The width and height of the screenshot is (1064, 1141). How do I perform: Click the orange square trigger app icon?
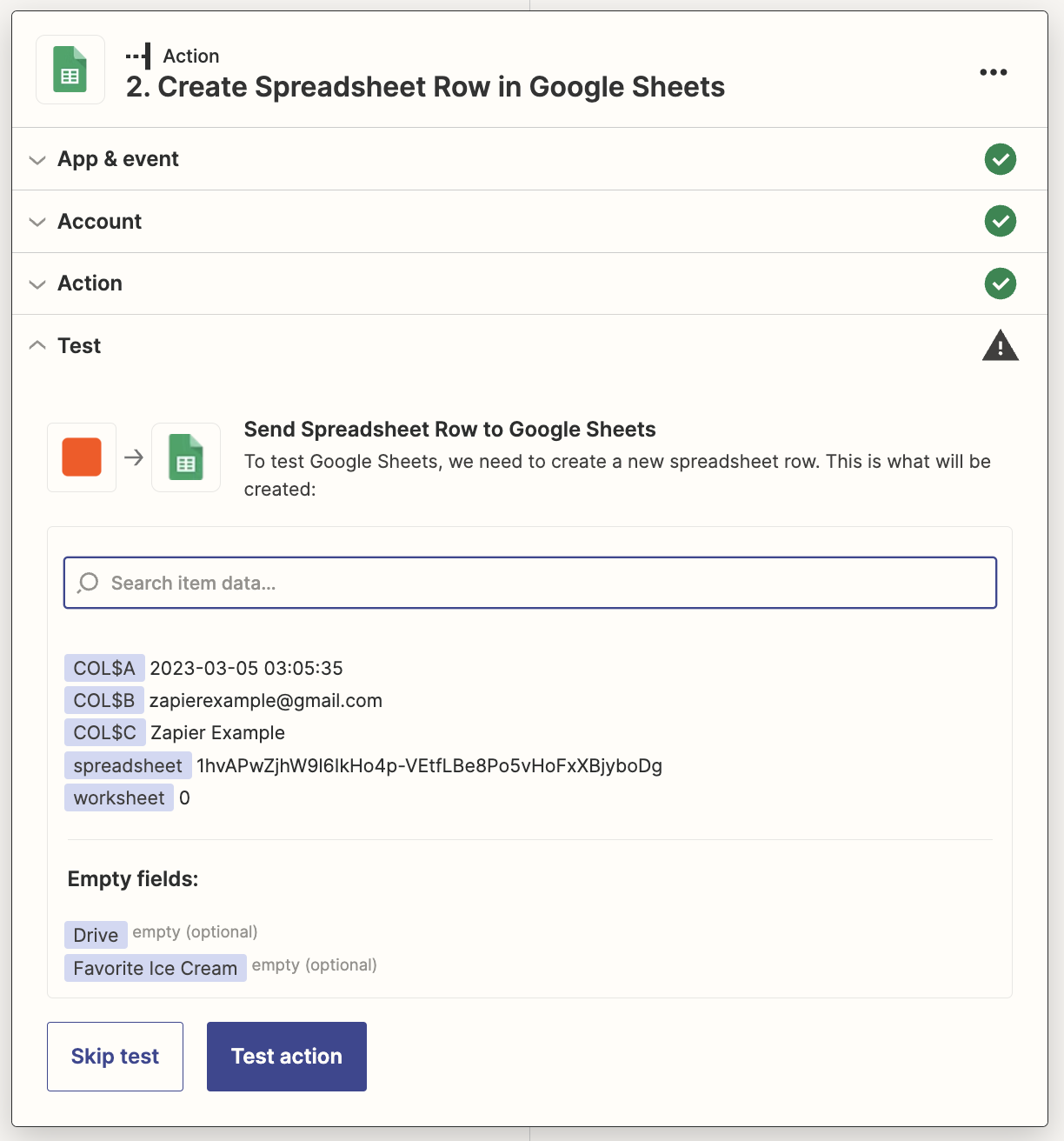[82, 457]
